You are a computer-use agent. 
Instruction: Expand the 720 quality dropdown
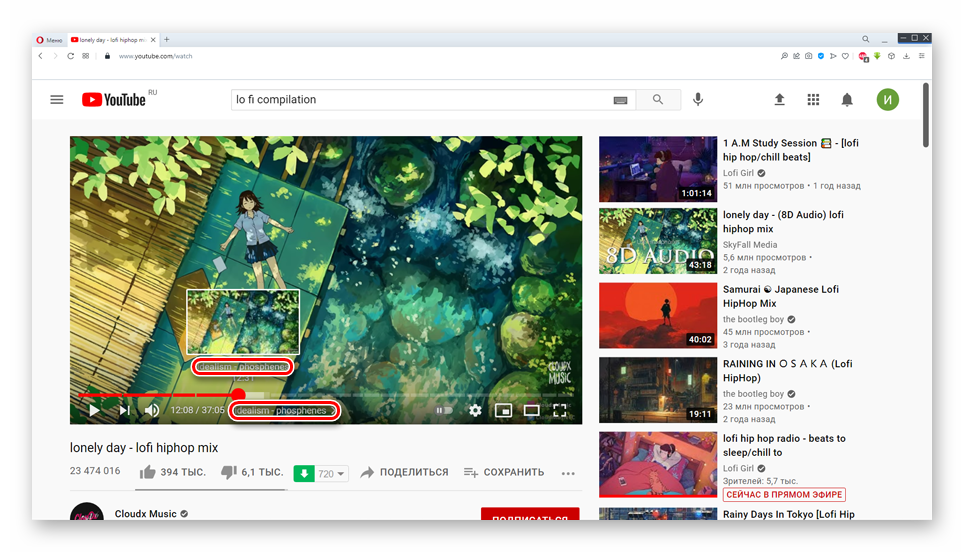[x=331, y=473]
